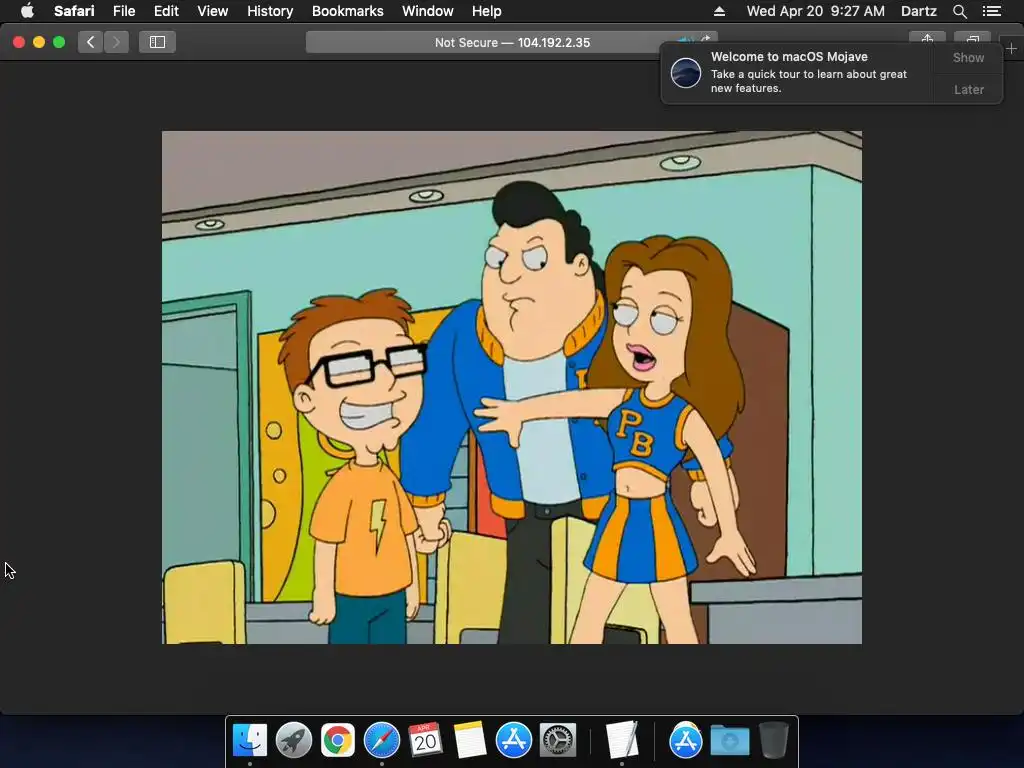
Task: Open the Notes app in Dock
Action: coord(470,740)
